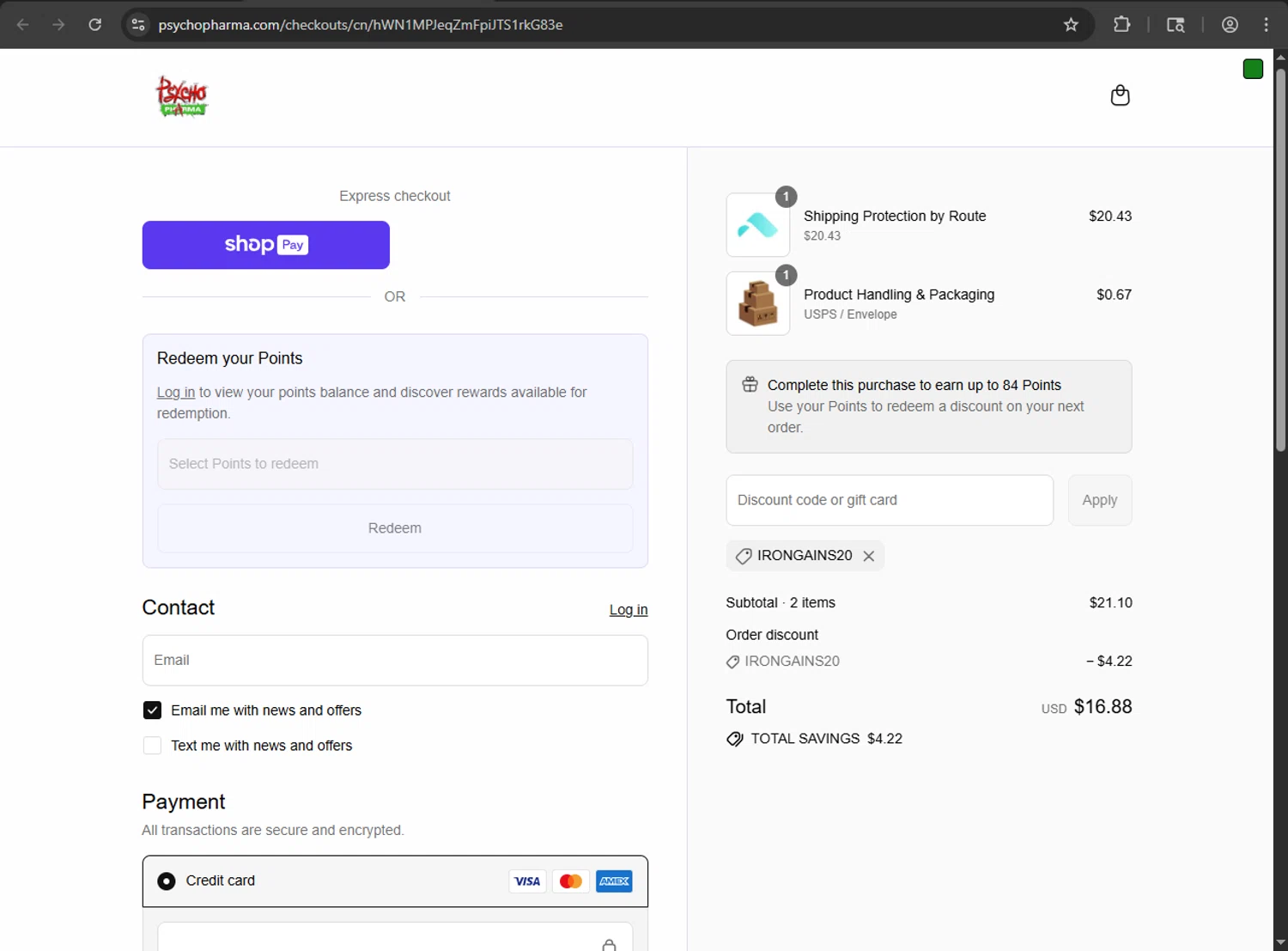This screenshot has width=1288, height=951.
Task: Open Product Handling & Packaging thumbnail
Action: click(757, 303)
